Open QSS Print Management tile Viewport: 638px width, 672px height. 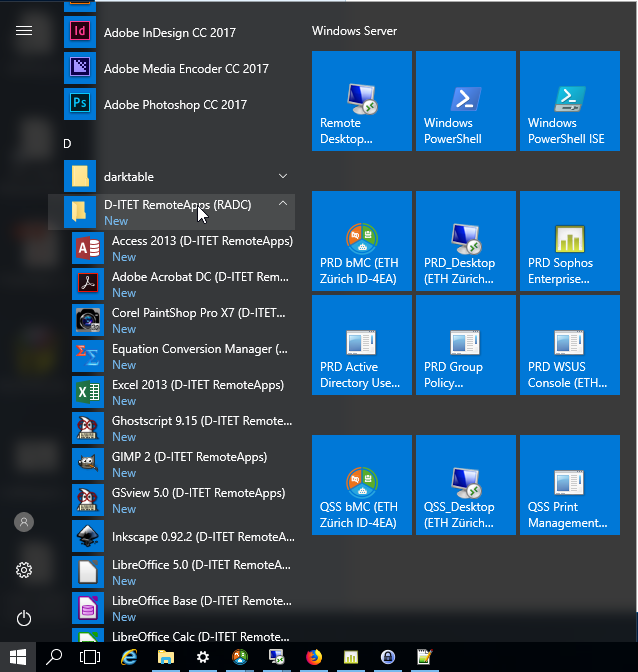(x=570, y=485)
